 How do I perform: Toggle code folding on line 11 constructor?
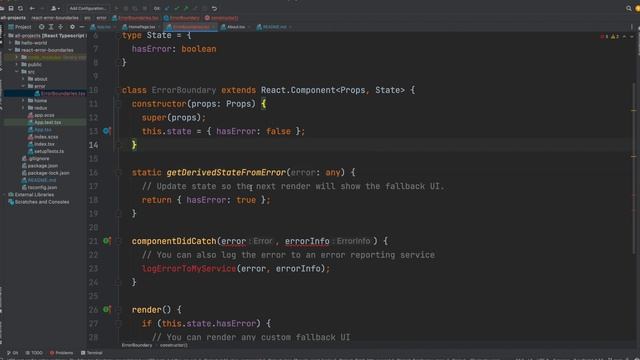118,104
